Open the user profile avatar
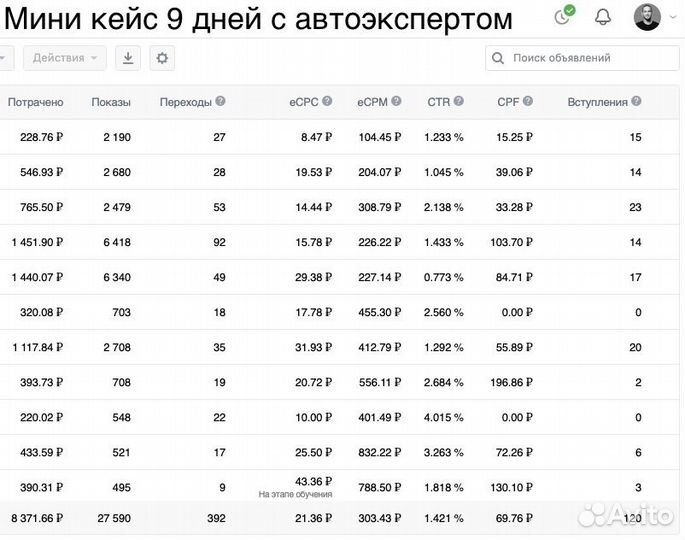This screenshot has height=540, width=685. [647, 17]
